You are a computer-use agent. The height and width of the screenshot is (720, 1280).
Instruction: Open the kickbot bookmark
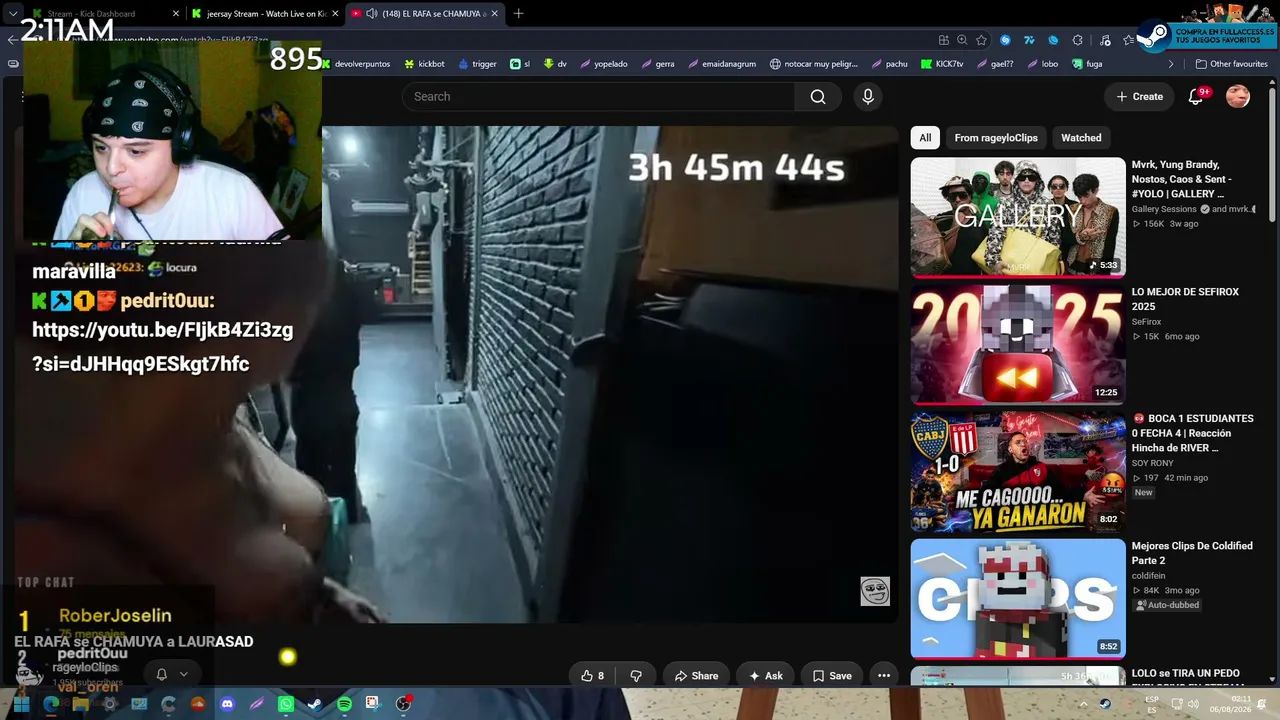coord(424,64)
